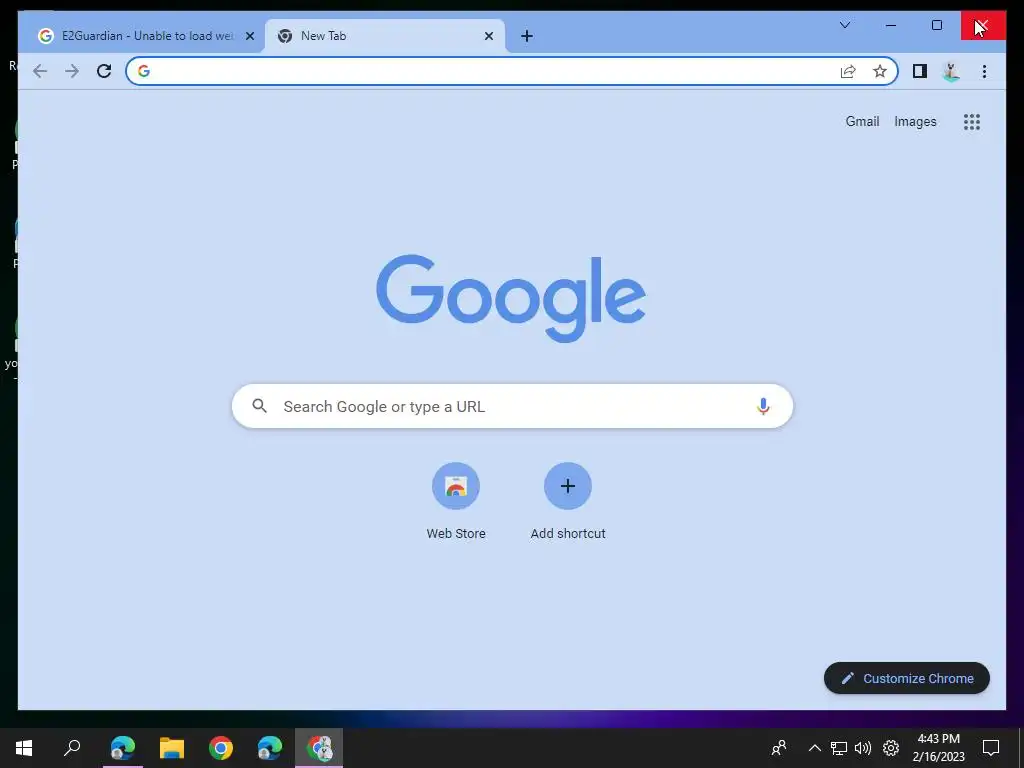The width and height of the screenshot is (1024, 768).
Task: Start voice search with the microphone
Action: pyautogui.click(x=763, y=406)
